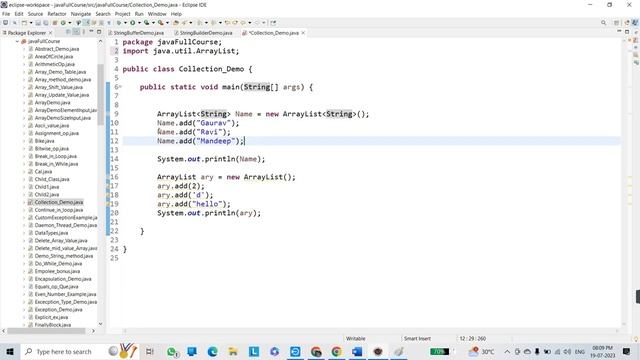Collapse the javaFullCourse package node
Image resolution: width=640 pixels, height=360 pixels.
pos(17,41)
